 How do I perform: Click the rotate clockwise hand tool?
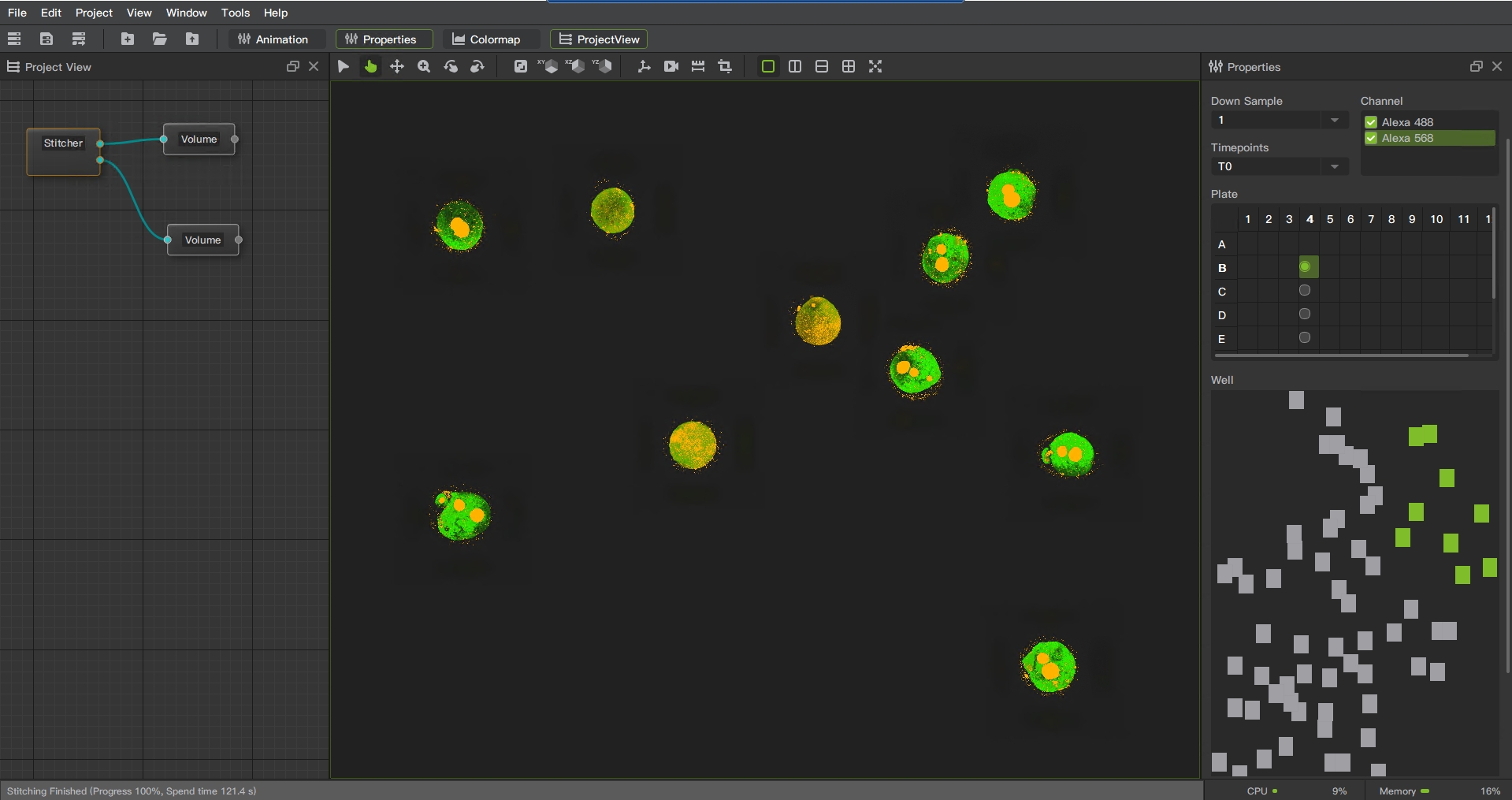pyautogui.click(x=477, y=66)
